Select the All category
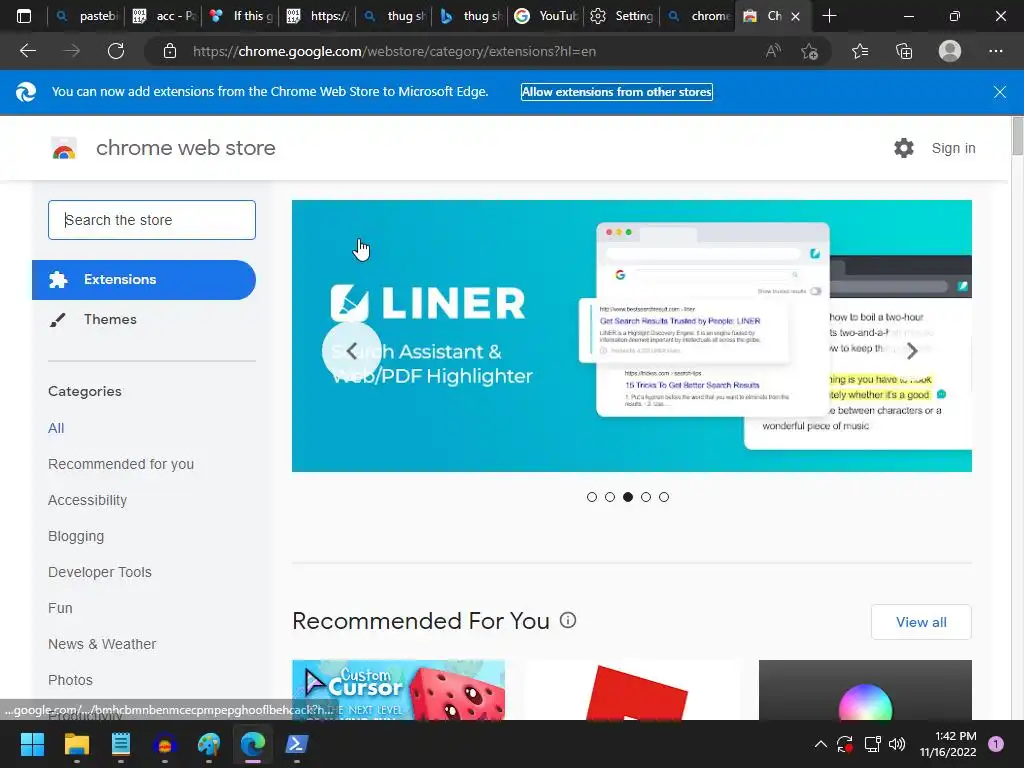Image resolution: width=1024 pixels, height=768 pixels. [x=56, y=428]
